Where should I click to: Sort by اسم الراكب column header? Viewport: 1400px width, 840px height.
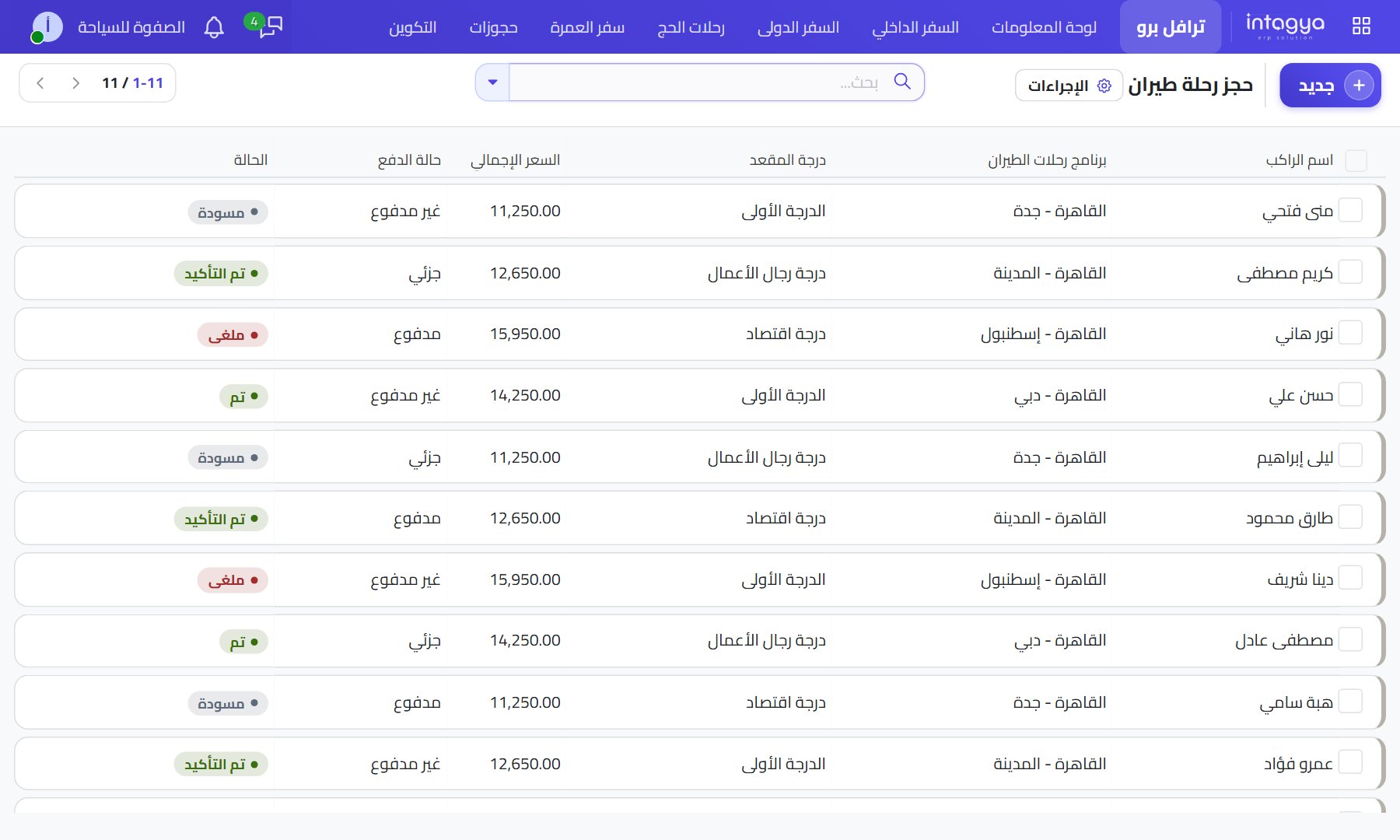point(1300,159)
